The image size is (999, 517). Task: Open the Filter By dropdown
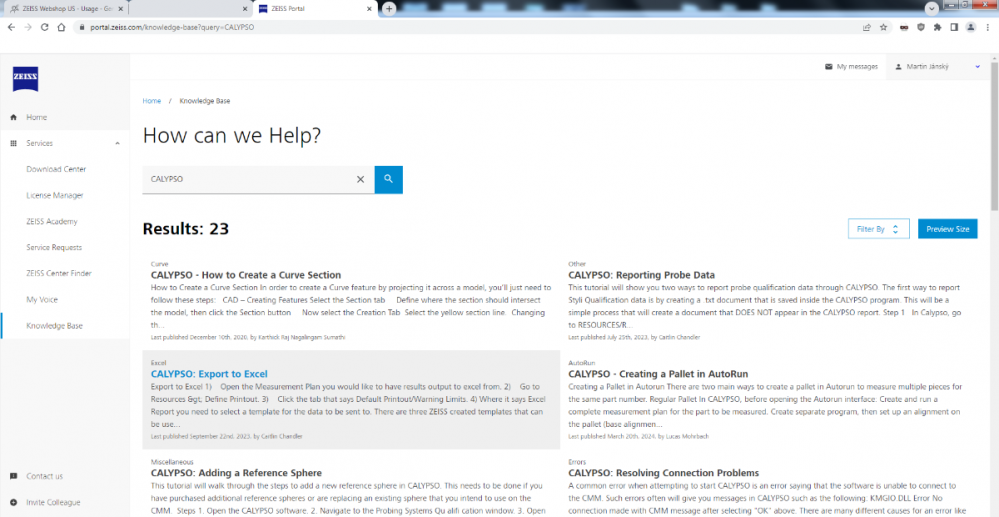tap(879, 229)
